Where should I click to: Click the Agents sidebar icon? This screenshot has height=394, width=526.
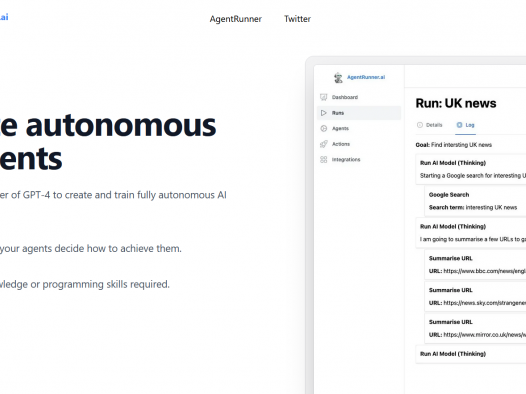(x=323, y=128)
